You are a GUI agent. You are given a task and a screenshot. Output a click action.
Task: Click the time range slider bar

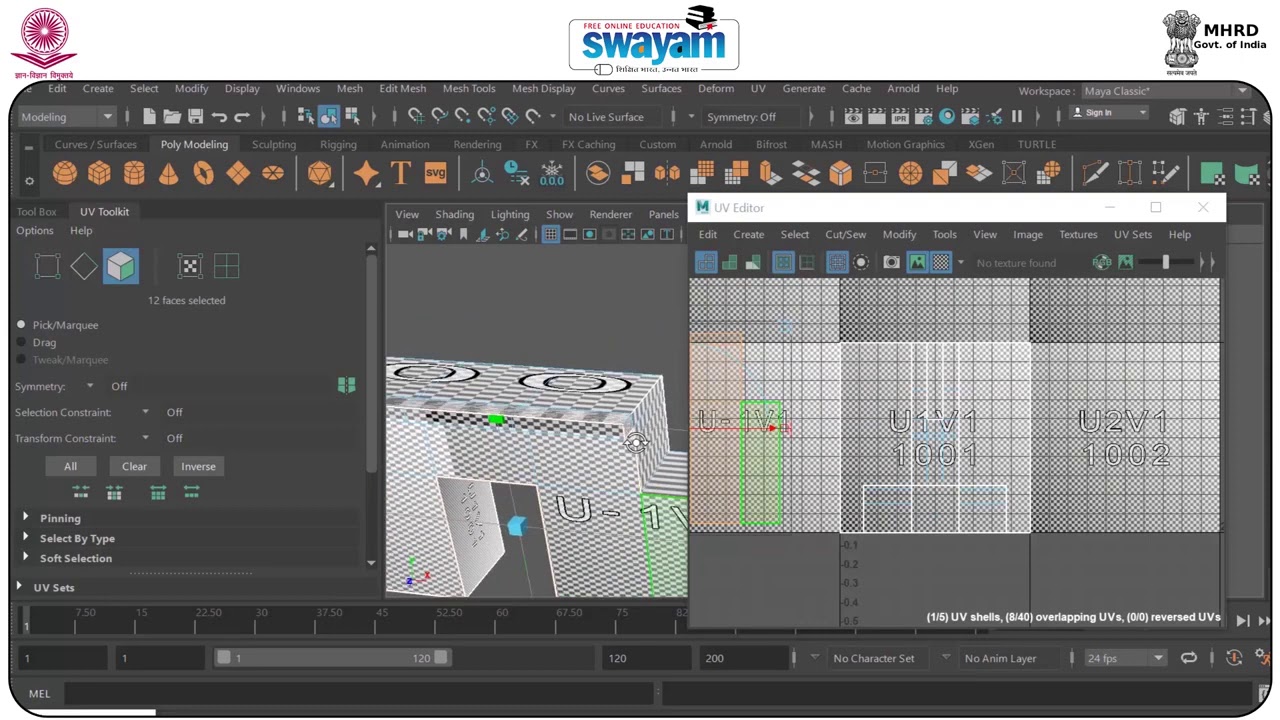(333, 658)
